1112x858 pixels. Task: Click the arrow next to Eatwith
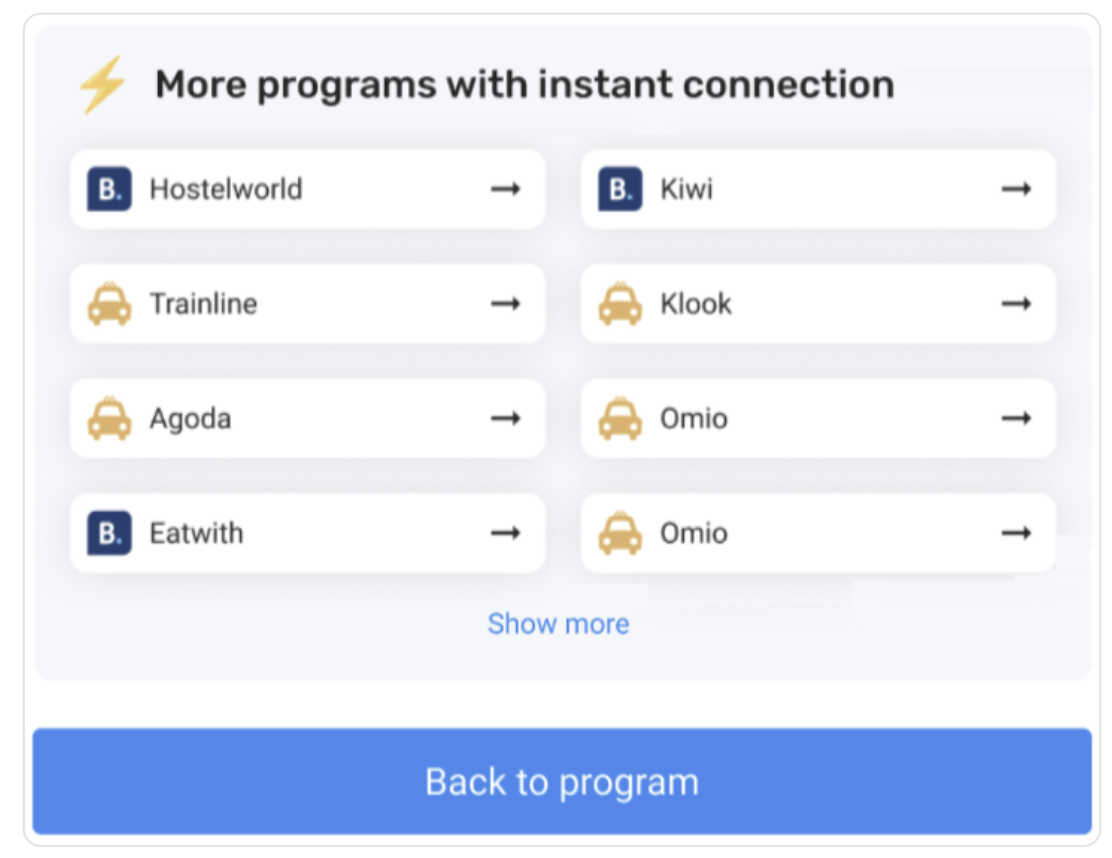[506, 533]
